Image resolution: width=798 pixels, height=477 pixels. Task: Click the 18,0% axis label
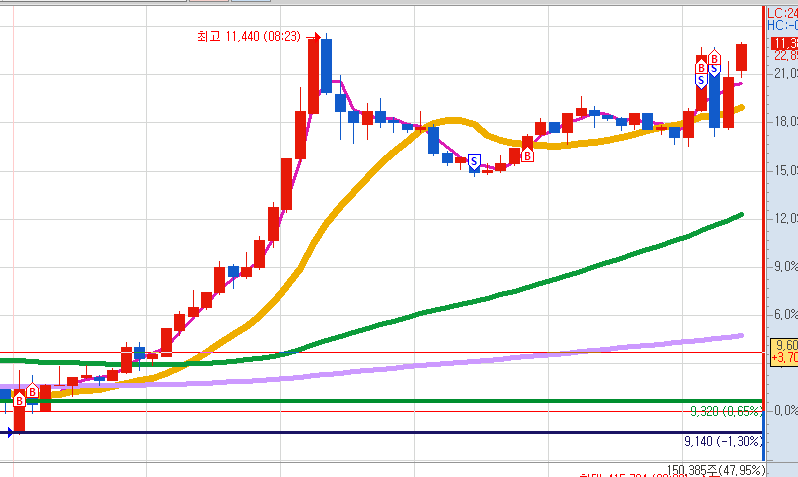click(x=785, y=122)
